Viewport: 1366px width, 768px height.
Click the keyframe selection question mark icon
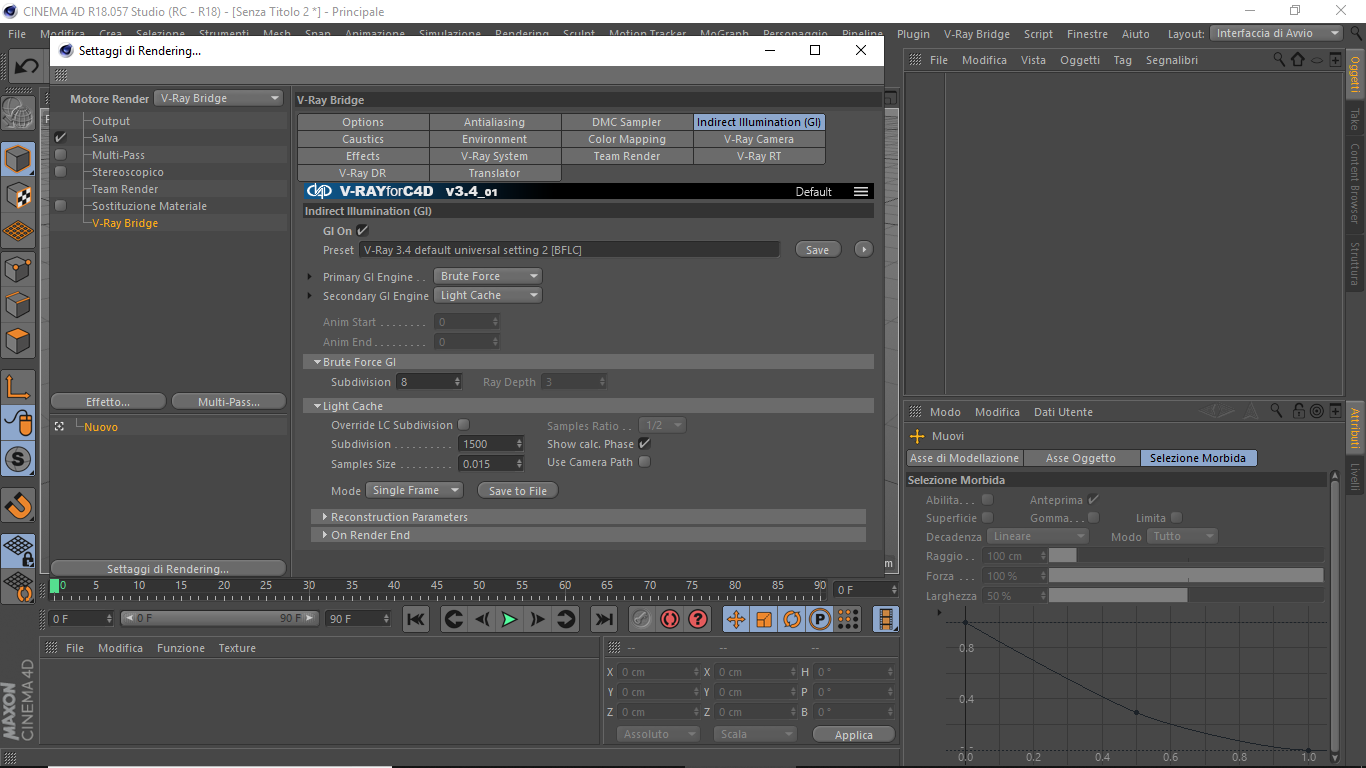[698, 619]
